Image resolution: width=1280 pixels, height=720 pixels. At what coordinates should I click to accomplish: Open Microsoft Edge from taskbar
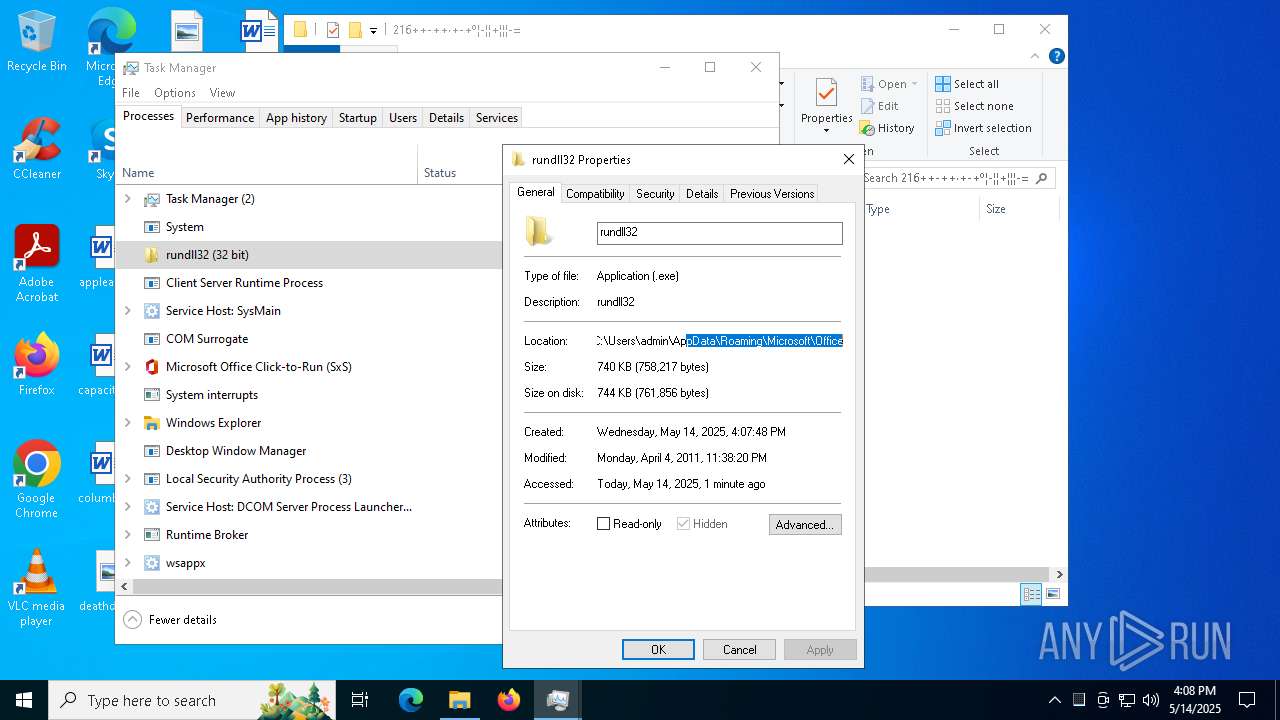click(411, 700)
